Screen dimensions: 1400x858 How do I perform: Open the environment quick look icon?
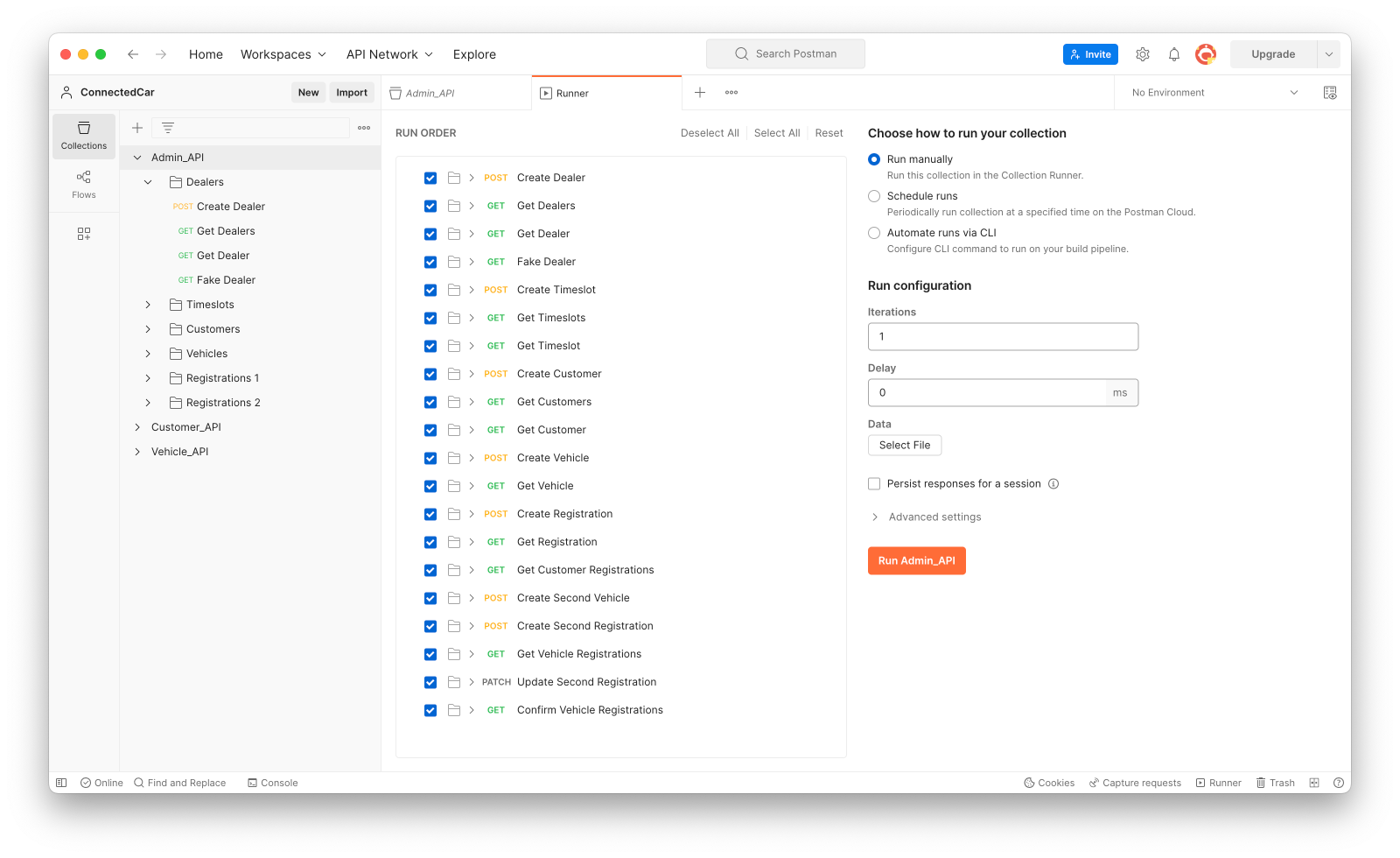1330,93
